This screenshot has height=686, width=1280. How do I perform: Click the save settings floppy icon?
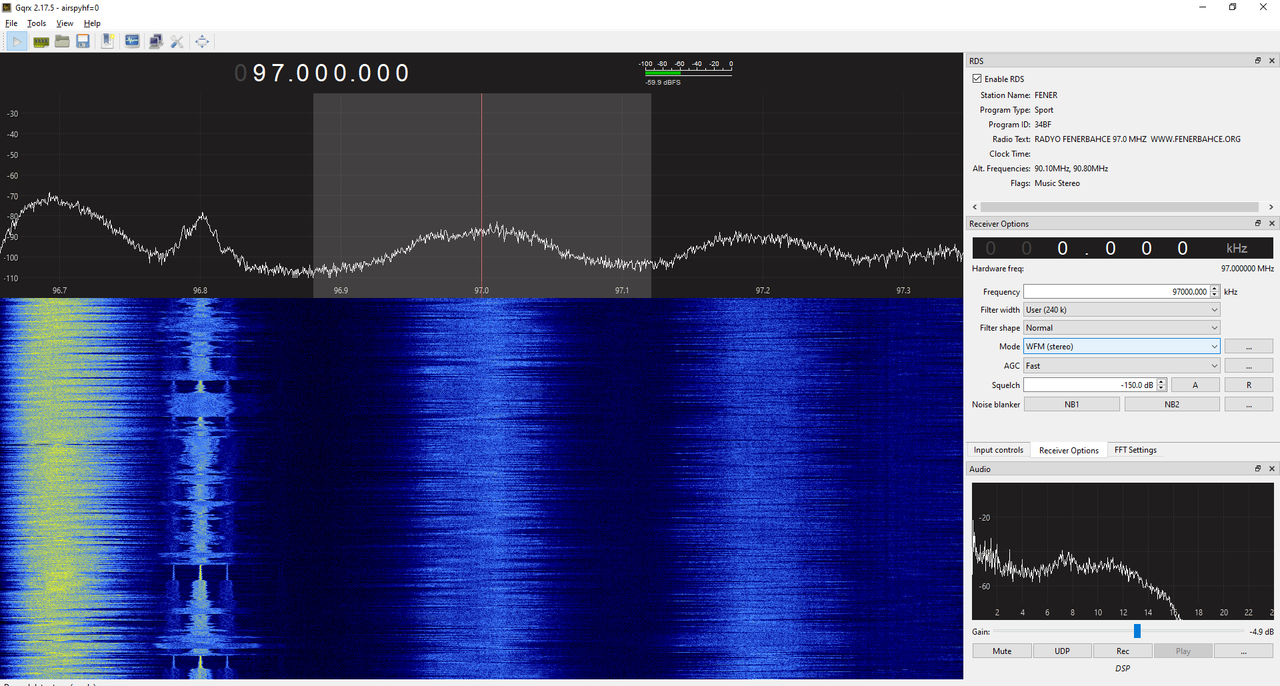click(x=83, y=41)
